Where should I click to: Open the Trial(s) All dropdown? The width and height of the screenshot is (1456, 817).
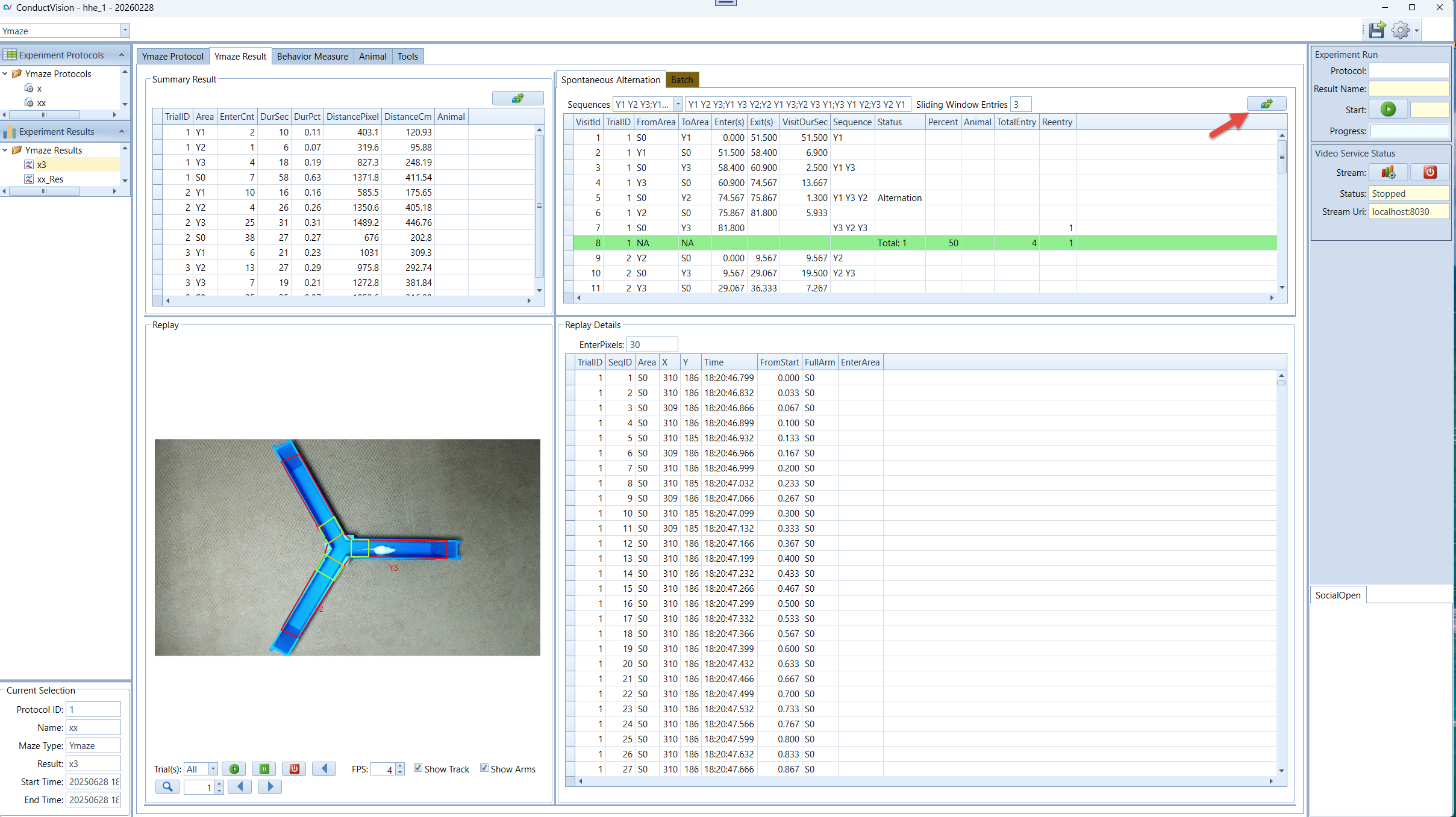point(213,769)
